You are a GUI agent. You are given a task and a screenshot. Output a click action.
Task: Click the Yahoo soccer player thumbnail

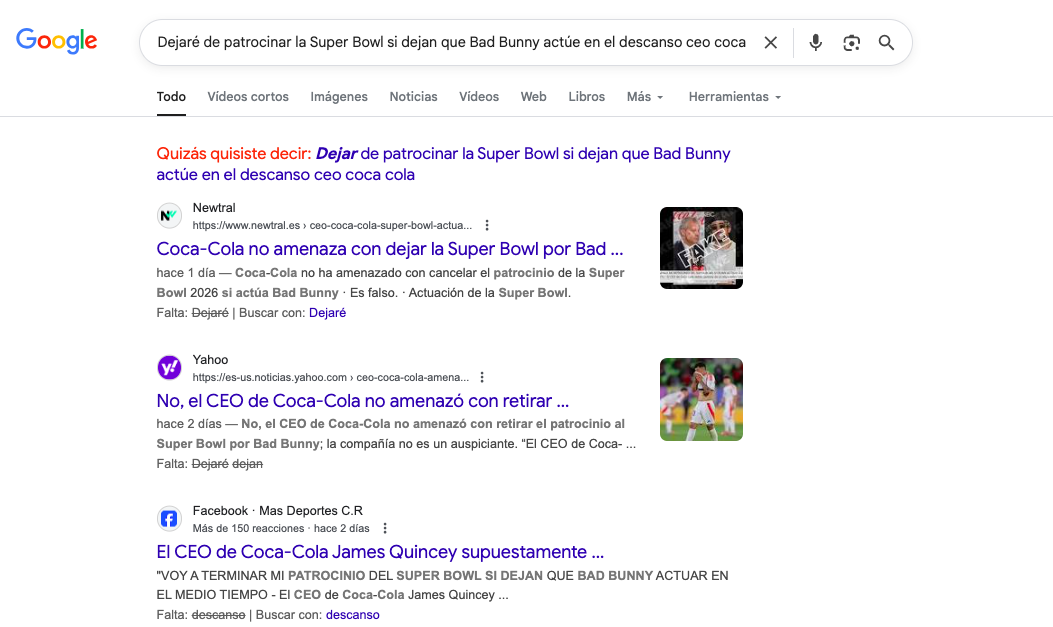pyautogui.click(x=701, y=400)
